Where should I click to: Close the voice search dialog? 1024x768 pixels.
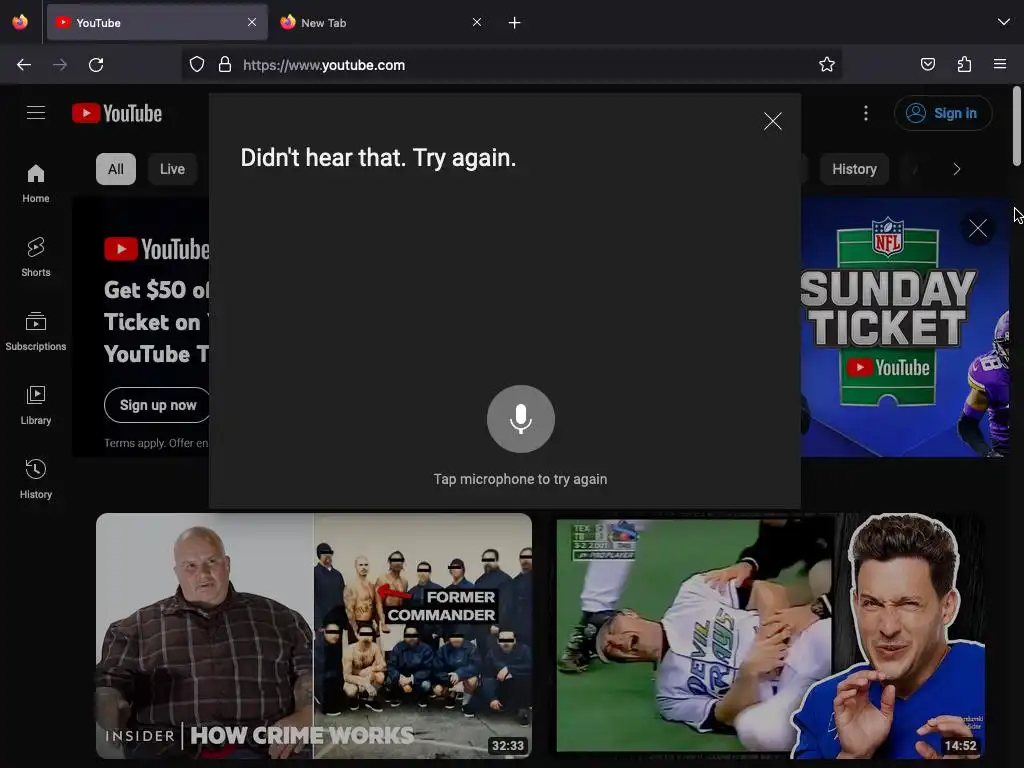pyautogui.click(x=773, y=121)
